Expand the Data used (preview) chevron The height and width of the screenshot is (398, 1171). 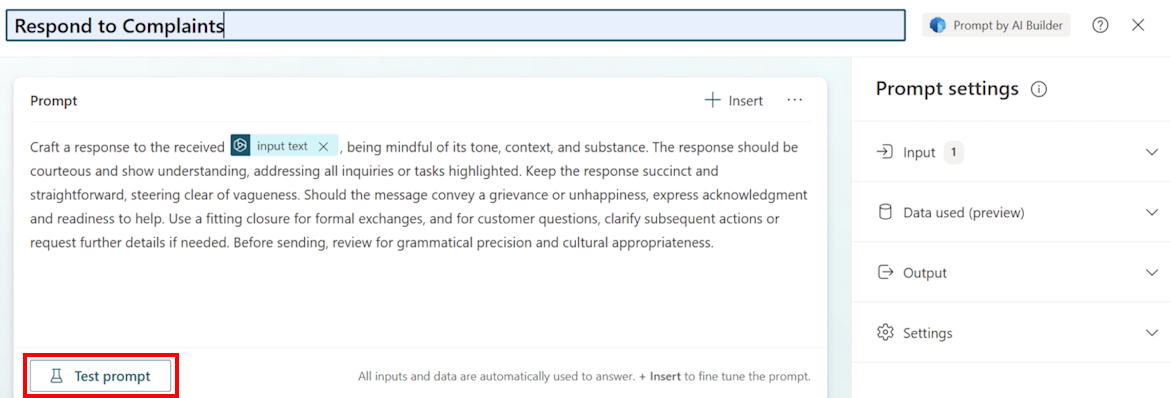point(1151,213)
